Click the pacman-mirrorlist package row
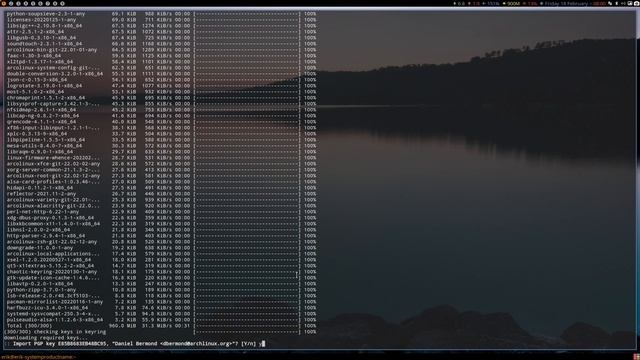640x360 pixels. (161, 302)
